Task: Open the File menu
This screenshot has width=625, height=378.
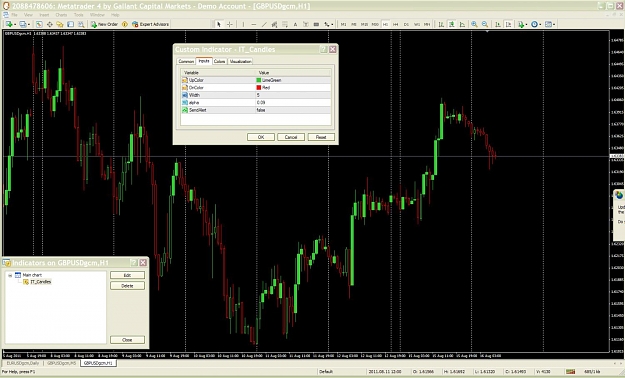Action: click(x=14, y=15)
